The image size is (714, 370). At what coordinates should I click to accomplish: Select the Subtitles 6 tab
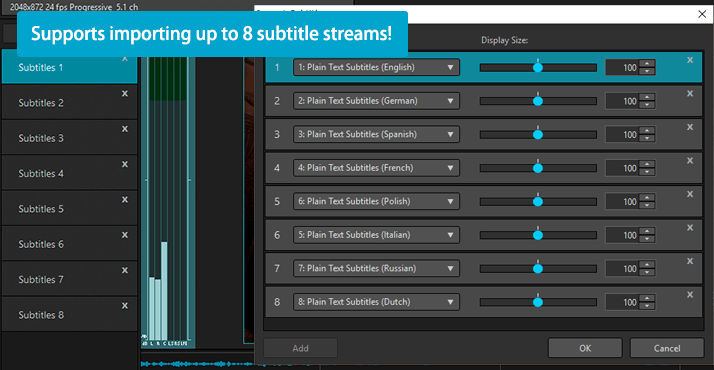pyautogui.click(x=69, y=243)
